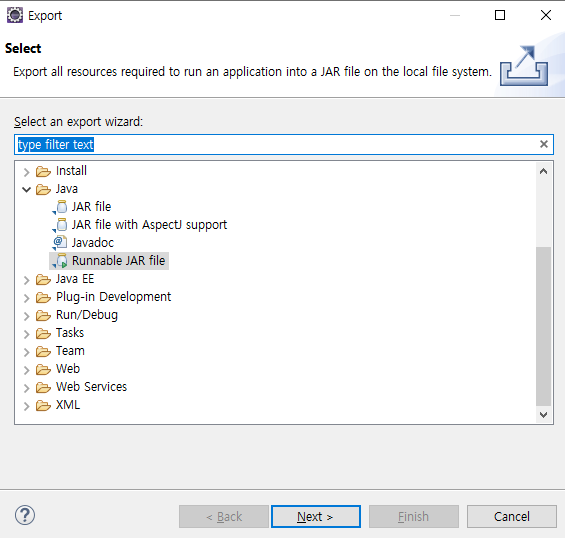Image resolution: width=565 pixels, height=538 pixels.
Task: Click the vertical scrollbar thumb
Action: point(543,326)
